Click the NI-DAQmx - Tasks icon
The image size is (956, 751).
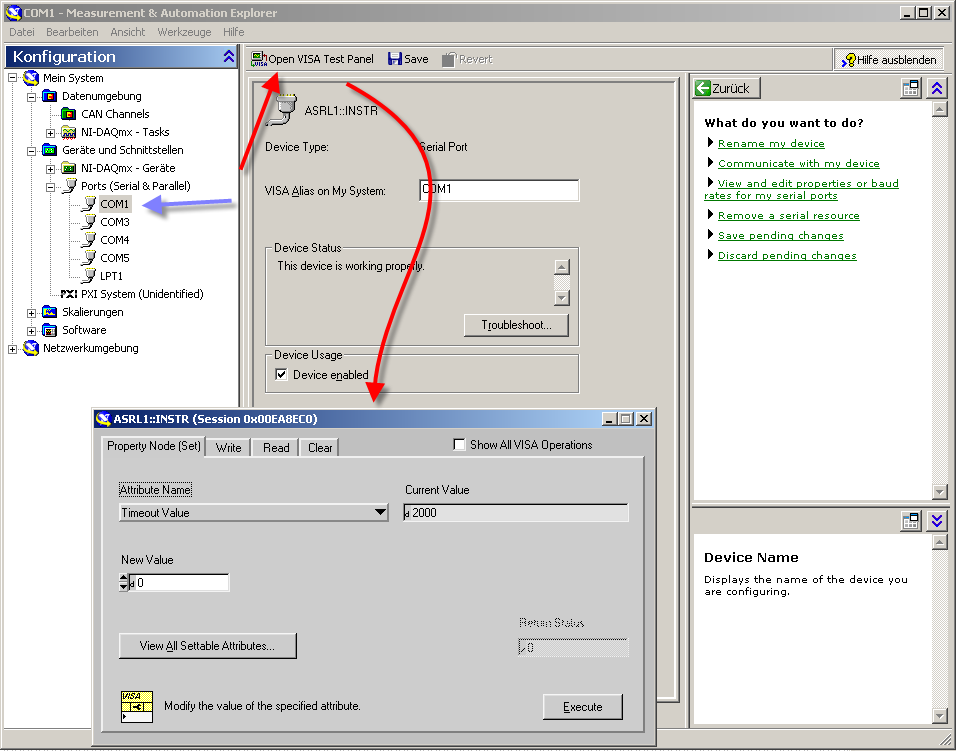click(x=69, y=132)
